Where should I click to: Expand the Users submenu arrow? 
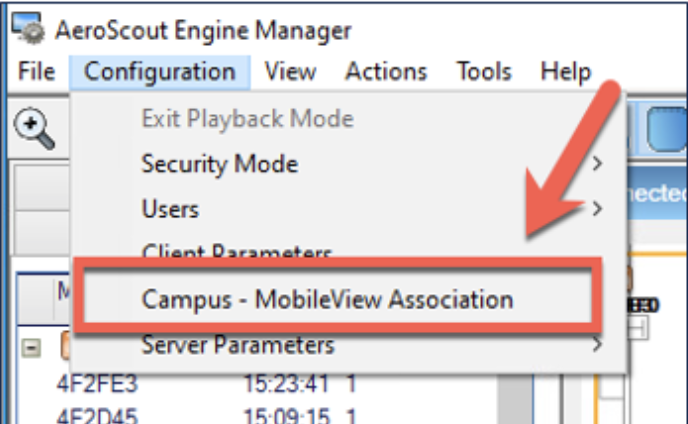point(598,209)
